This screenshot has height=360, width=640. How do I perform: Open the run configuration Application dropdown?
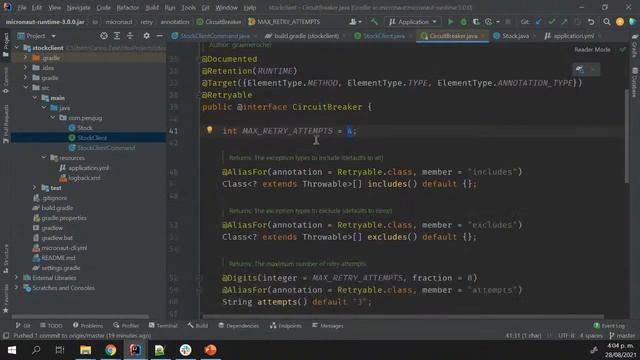pos(412,22)
